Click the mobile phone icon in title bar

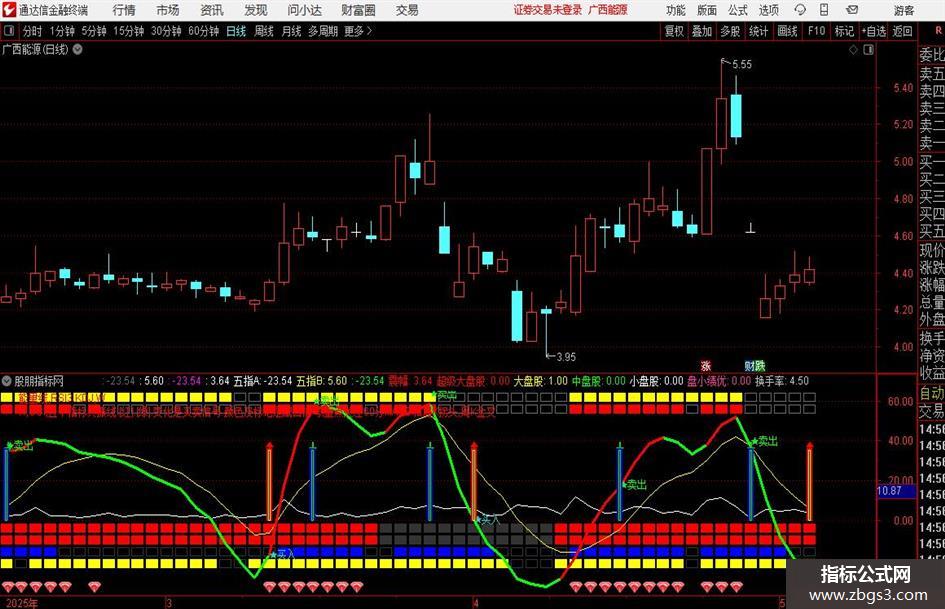(824, 10)
